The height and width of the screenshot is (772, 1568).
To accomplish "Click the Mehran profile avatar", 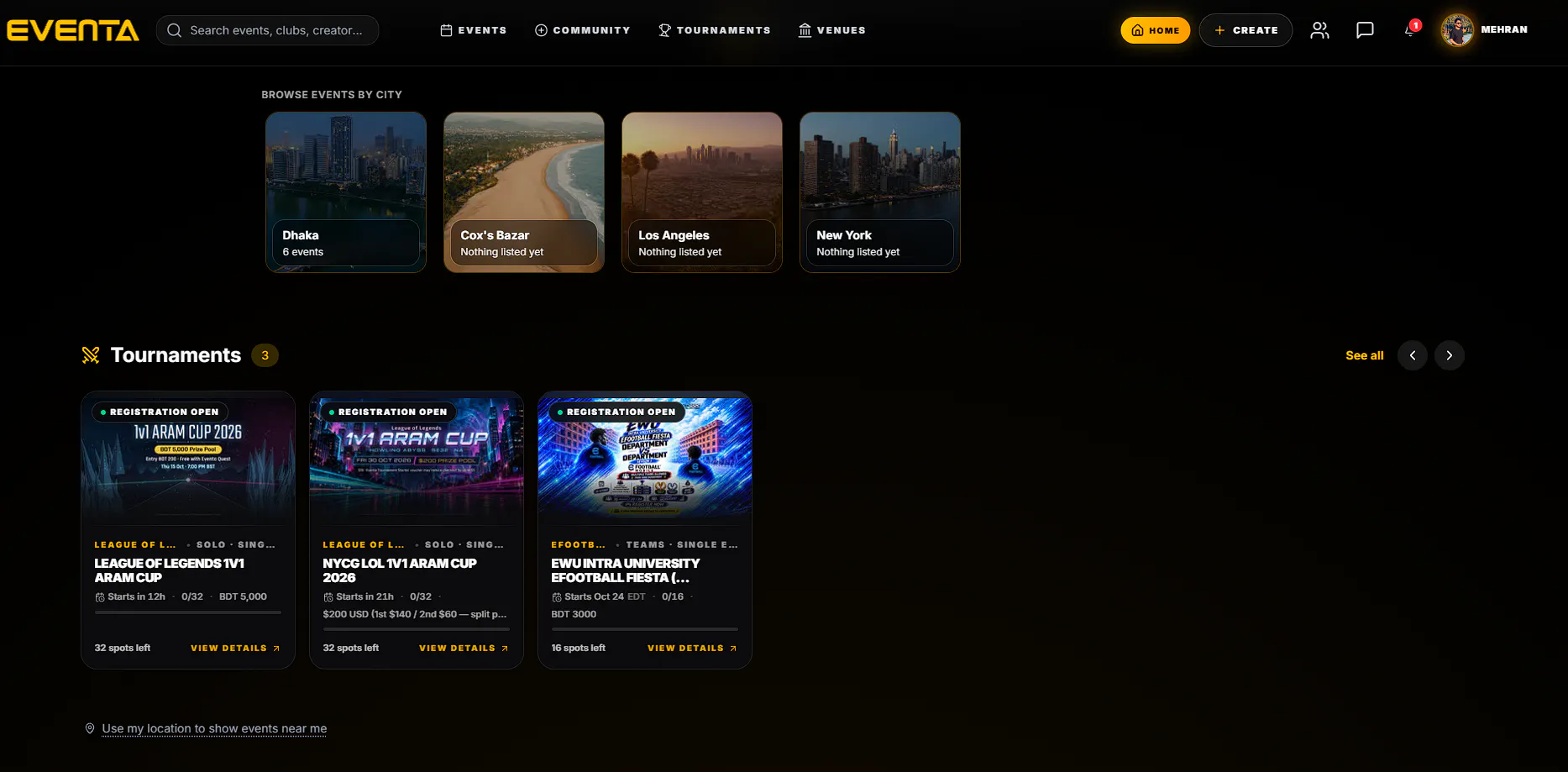I will pos(1457,30).
